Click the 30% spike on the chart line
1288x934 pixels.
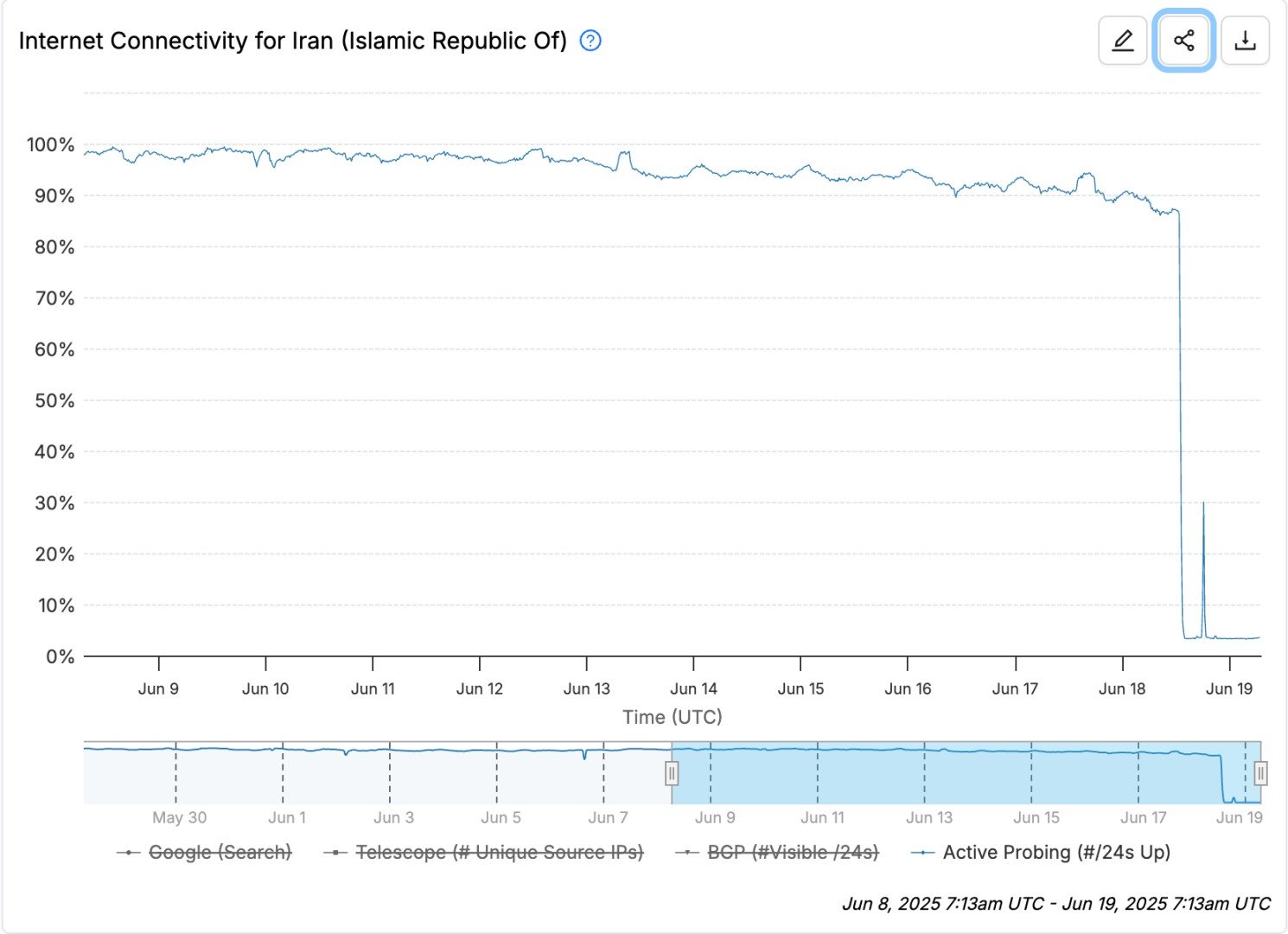(1202, 503)
